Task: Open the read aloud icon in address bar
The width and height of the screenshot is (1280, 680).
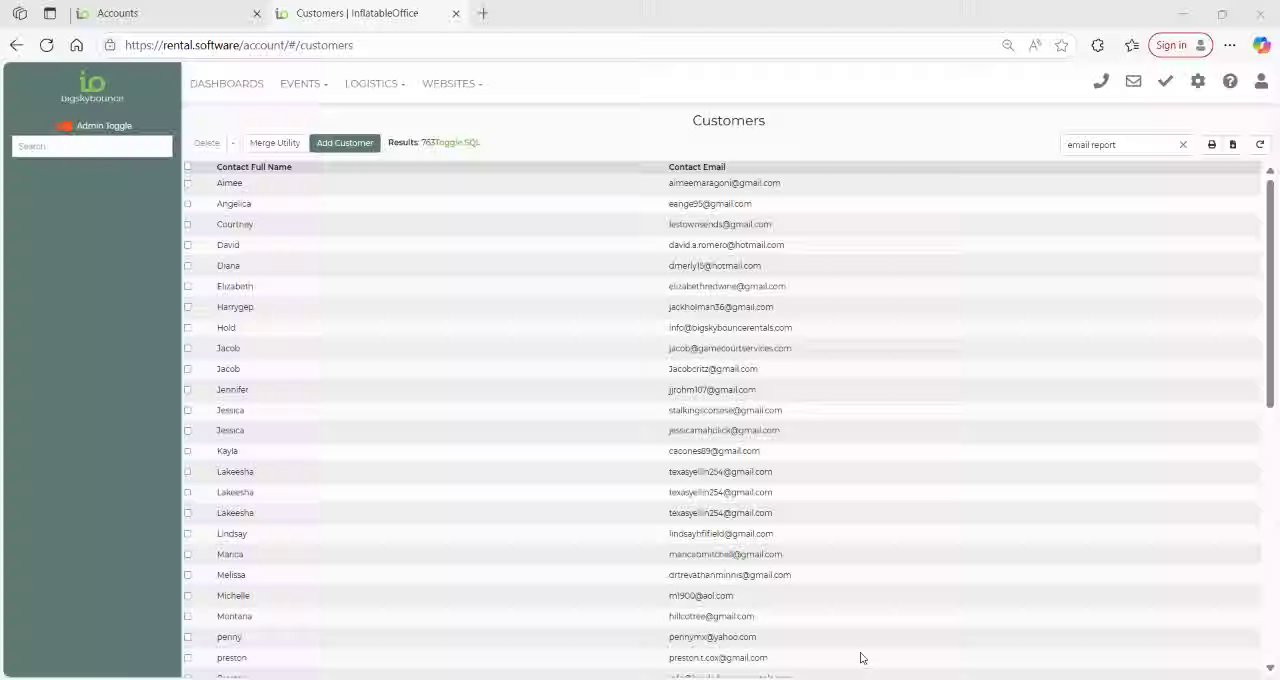Action: 1035,45
